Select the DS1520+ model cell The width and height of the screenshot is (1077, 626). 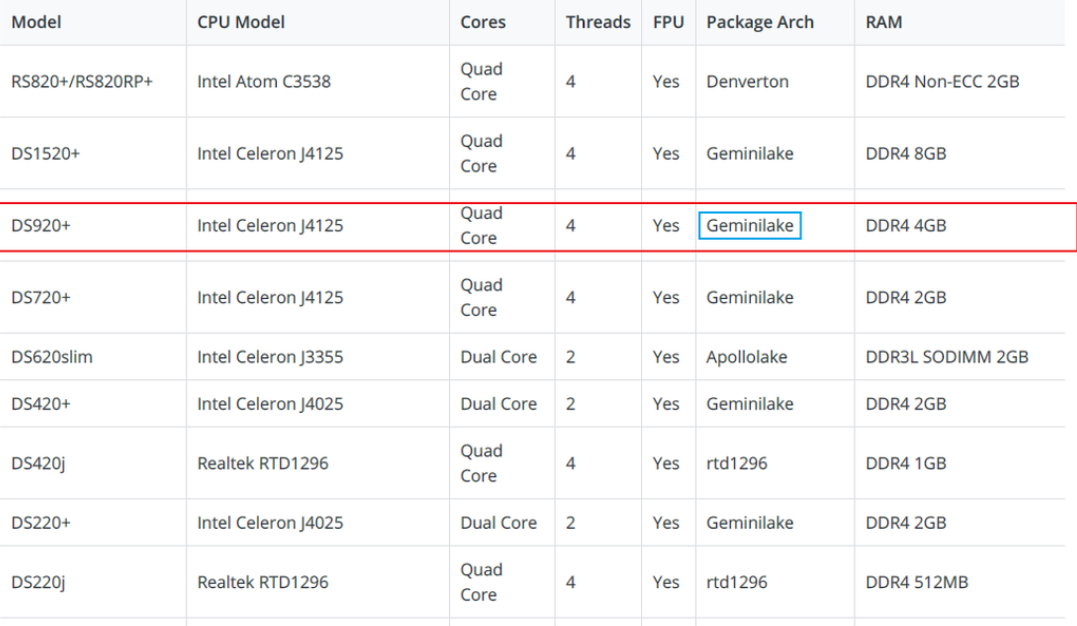45,154
